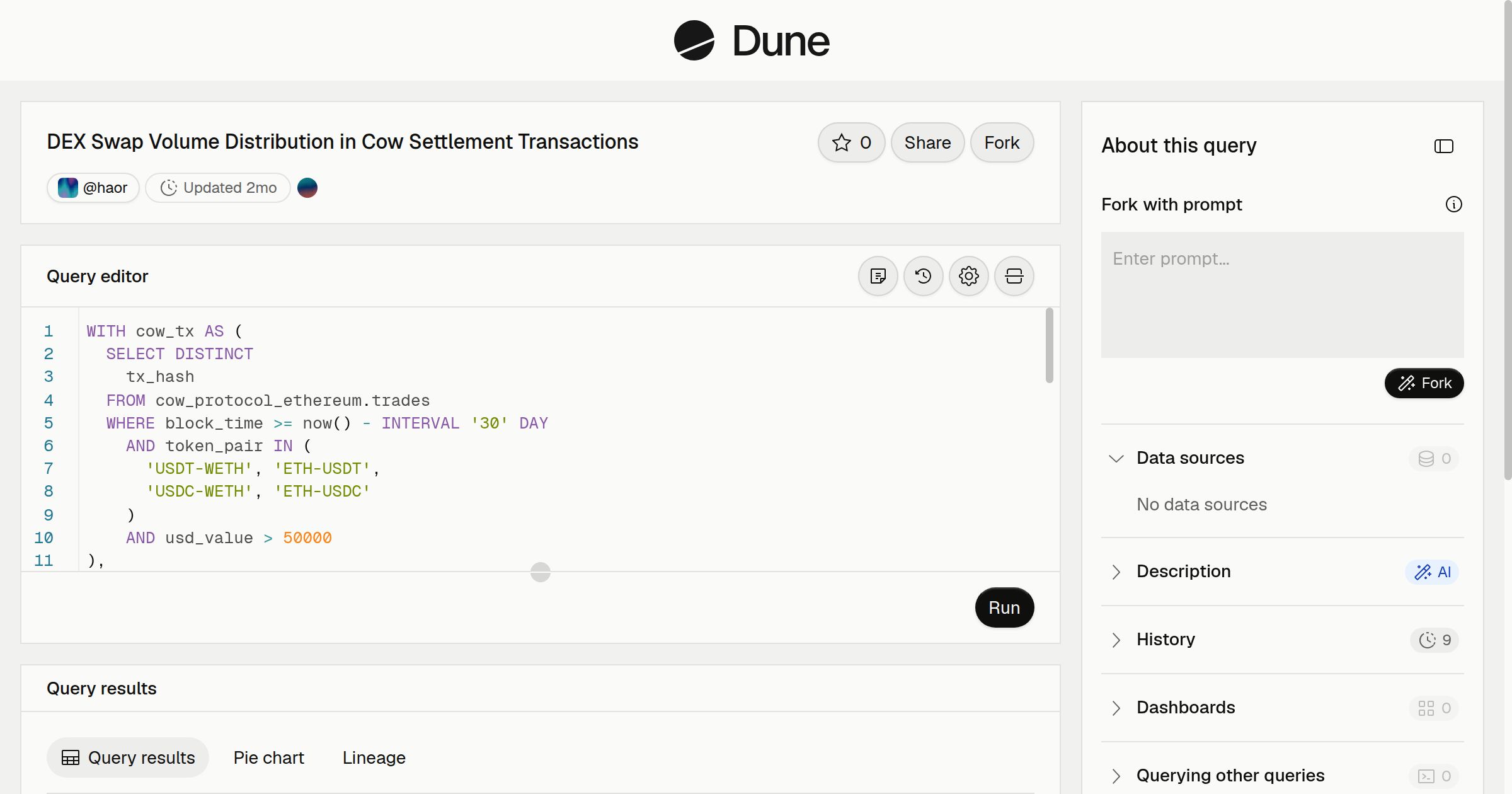Expand the History section
1512x794 pixels.
tap(1116, 640)
